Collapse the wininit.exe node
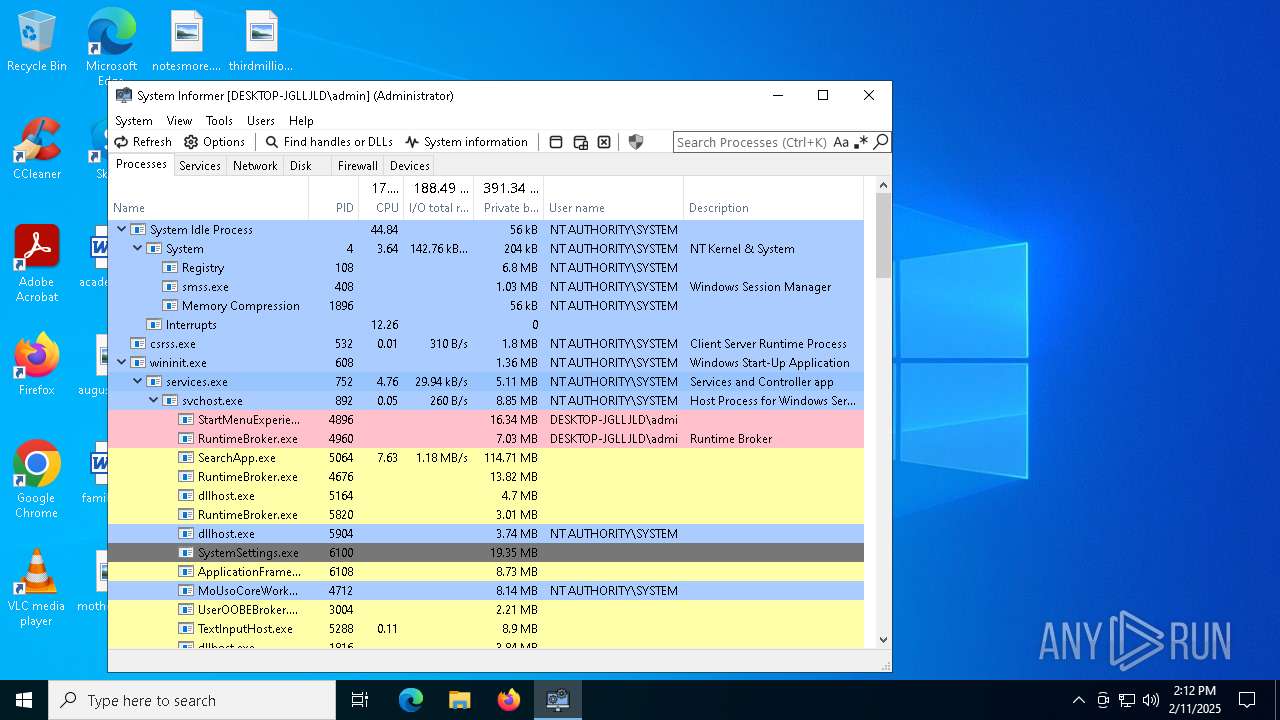1280x720 pixels. click(122, 362)
